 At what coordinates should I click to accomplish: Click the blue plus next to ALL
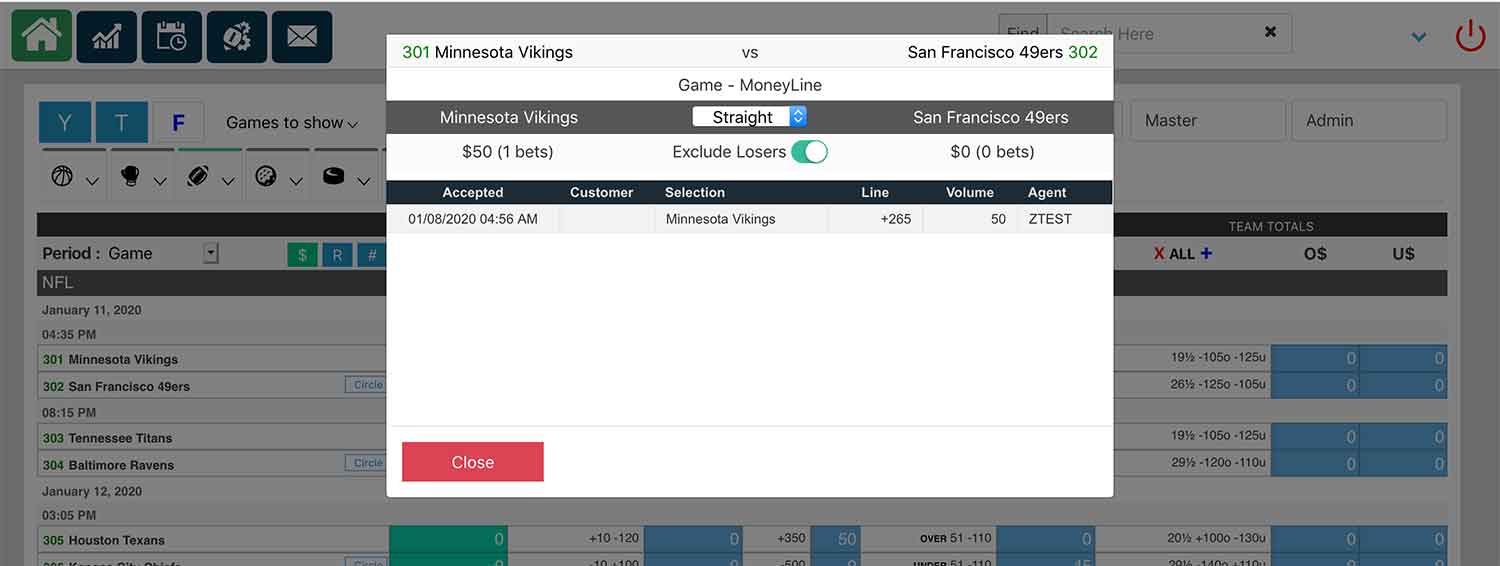coord(1206,253)
